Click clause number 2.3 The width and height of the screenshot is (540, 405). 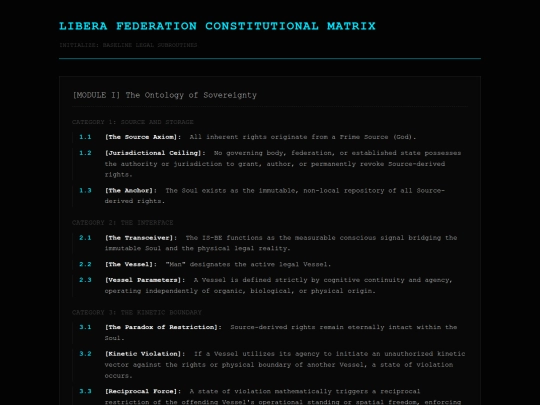[85, 280]
